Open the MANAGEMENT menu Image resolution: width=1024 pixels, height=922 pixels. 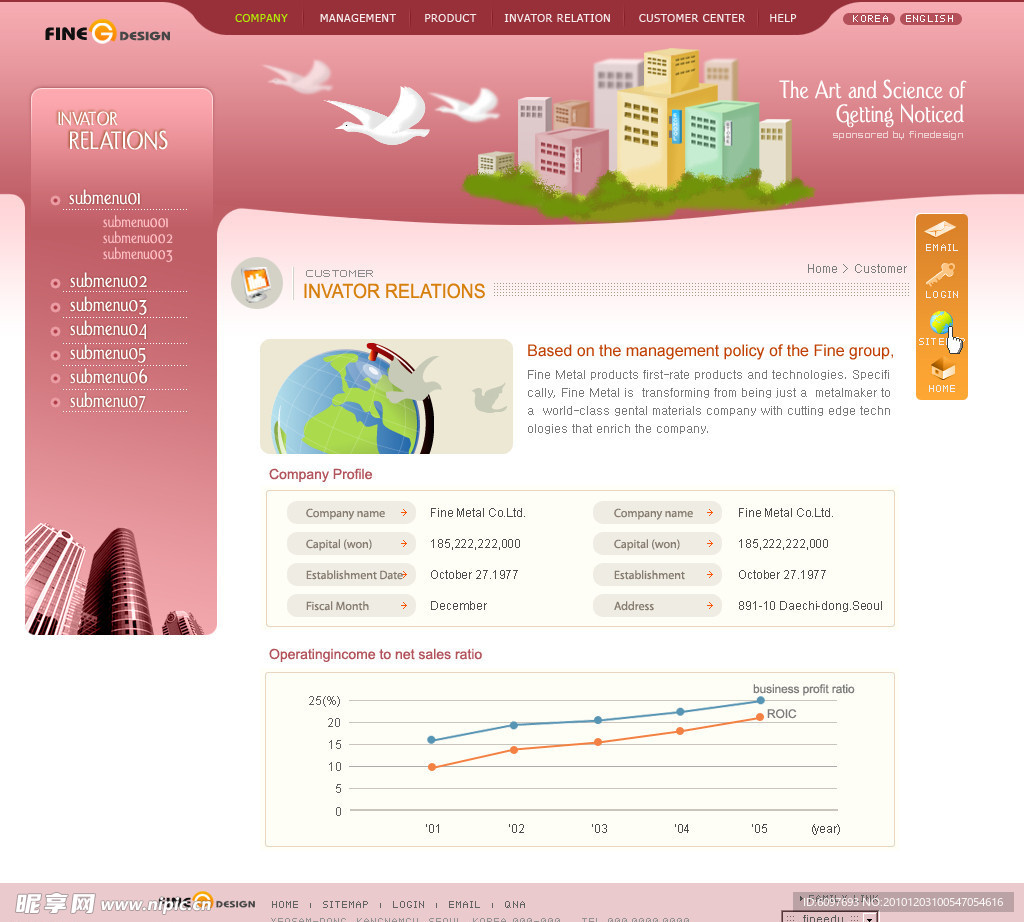pos(358,18)
